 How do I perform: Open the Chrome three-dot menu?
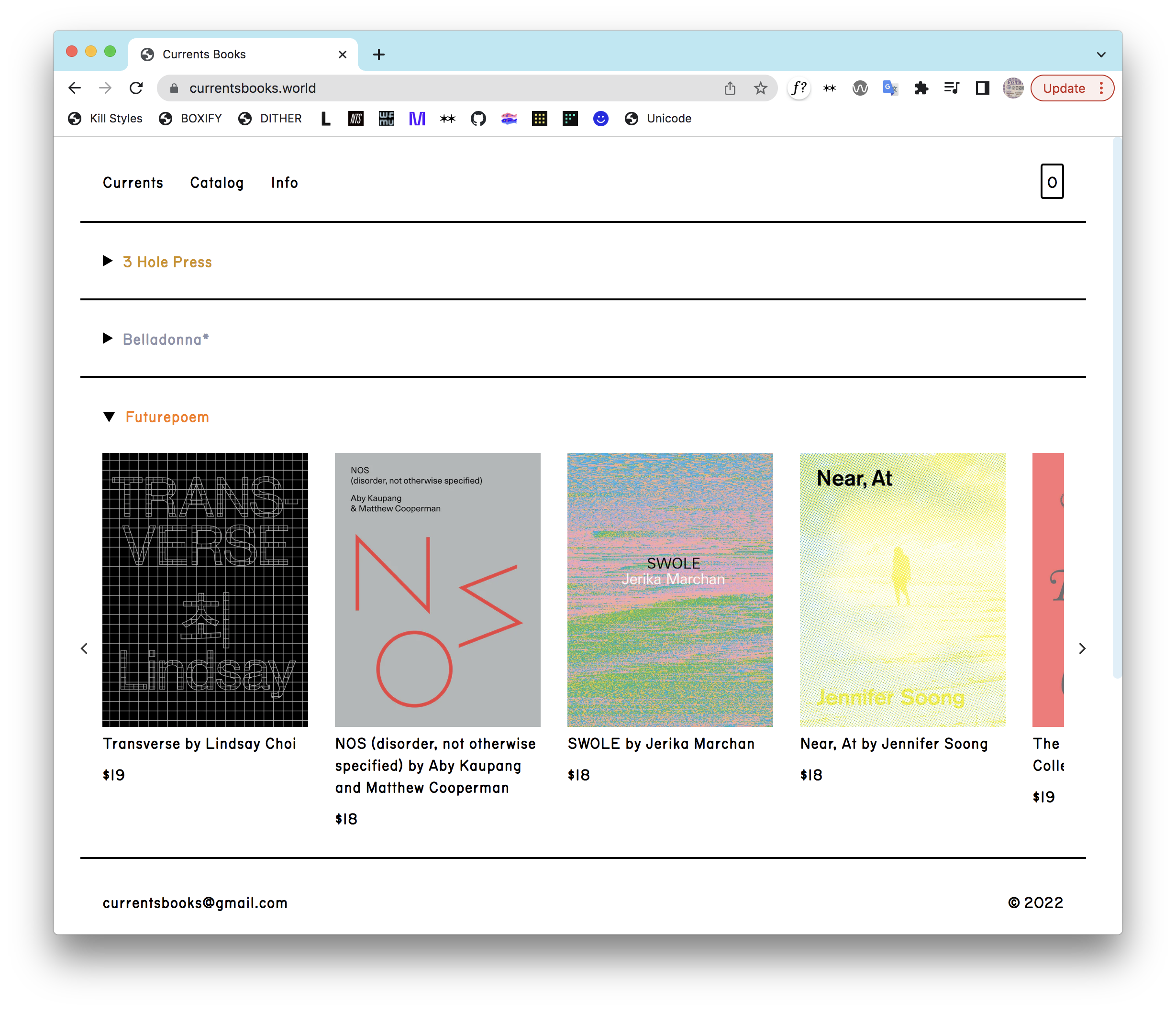click(x=1101, y=88)
